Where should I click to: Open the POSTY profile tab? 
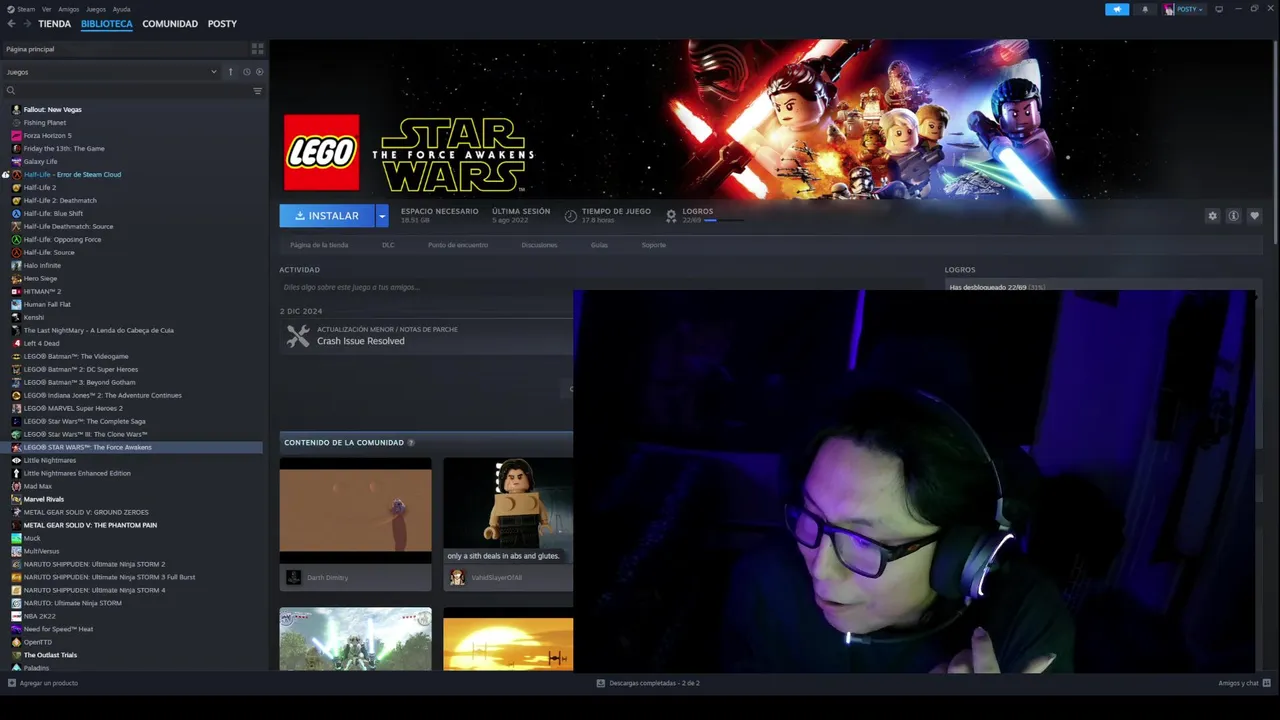[222, 24]
